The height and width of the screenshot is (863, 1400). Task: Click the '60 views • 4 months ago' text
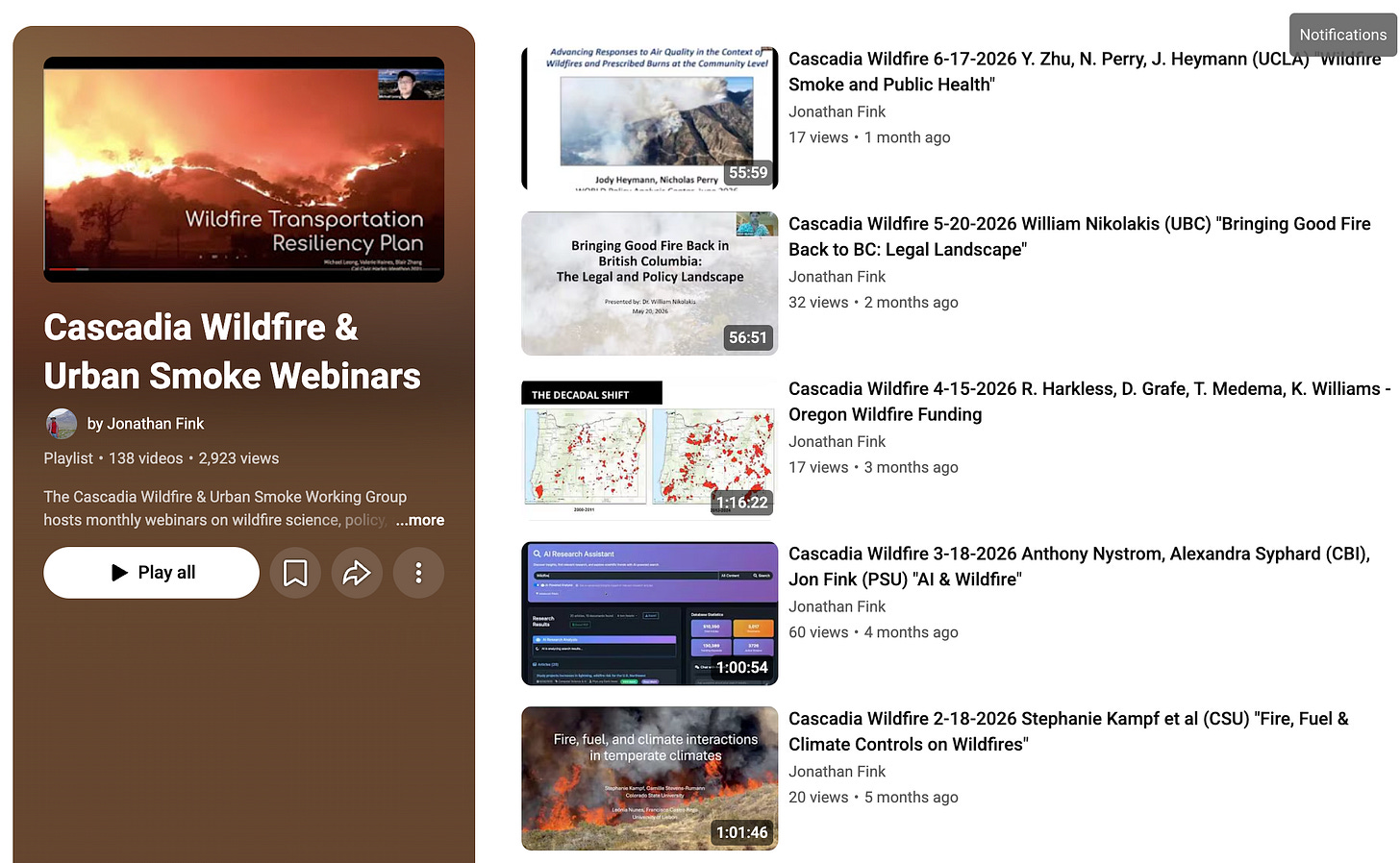point(873,632)
